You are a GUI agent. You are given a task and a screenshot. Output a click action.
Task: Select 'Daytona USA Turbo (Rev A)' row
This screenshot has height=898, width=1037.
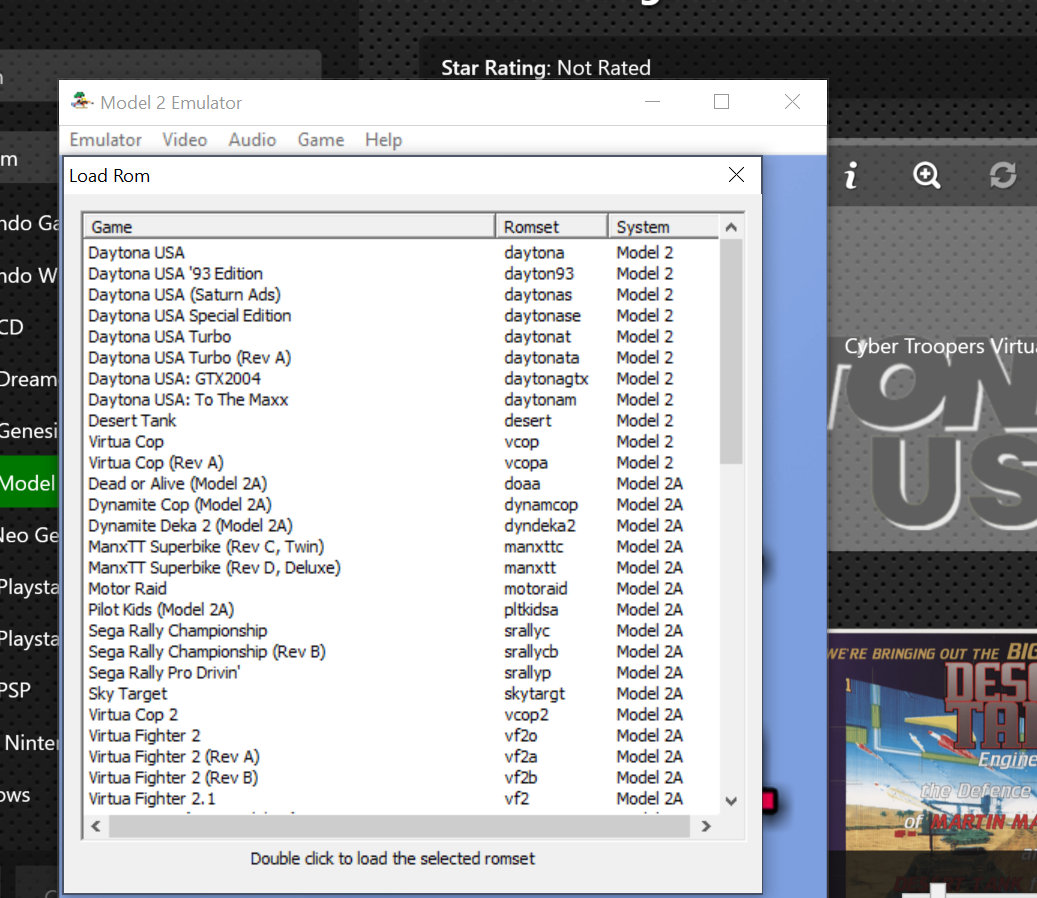coord(401,358)
